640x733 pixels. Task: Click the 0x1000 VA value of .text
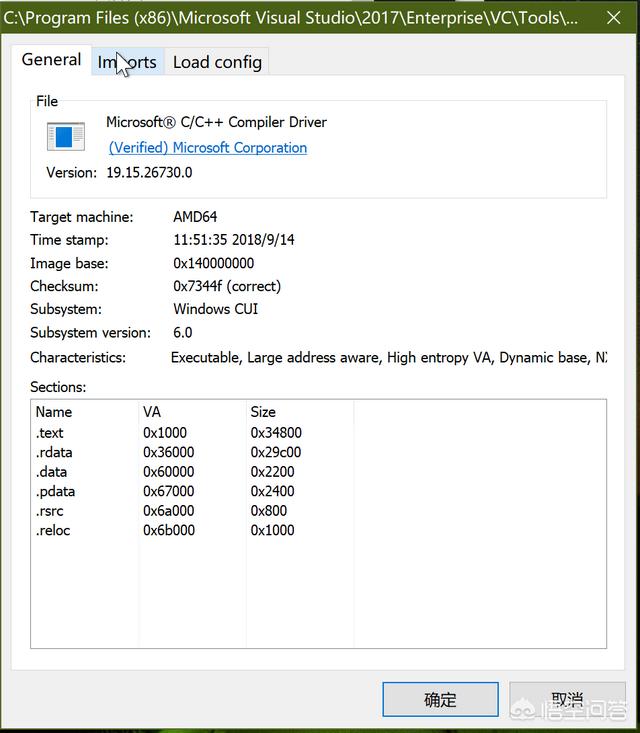[165, 433]
